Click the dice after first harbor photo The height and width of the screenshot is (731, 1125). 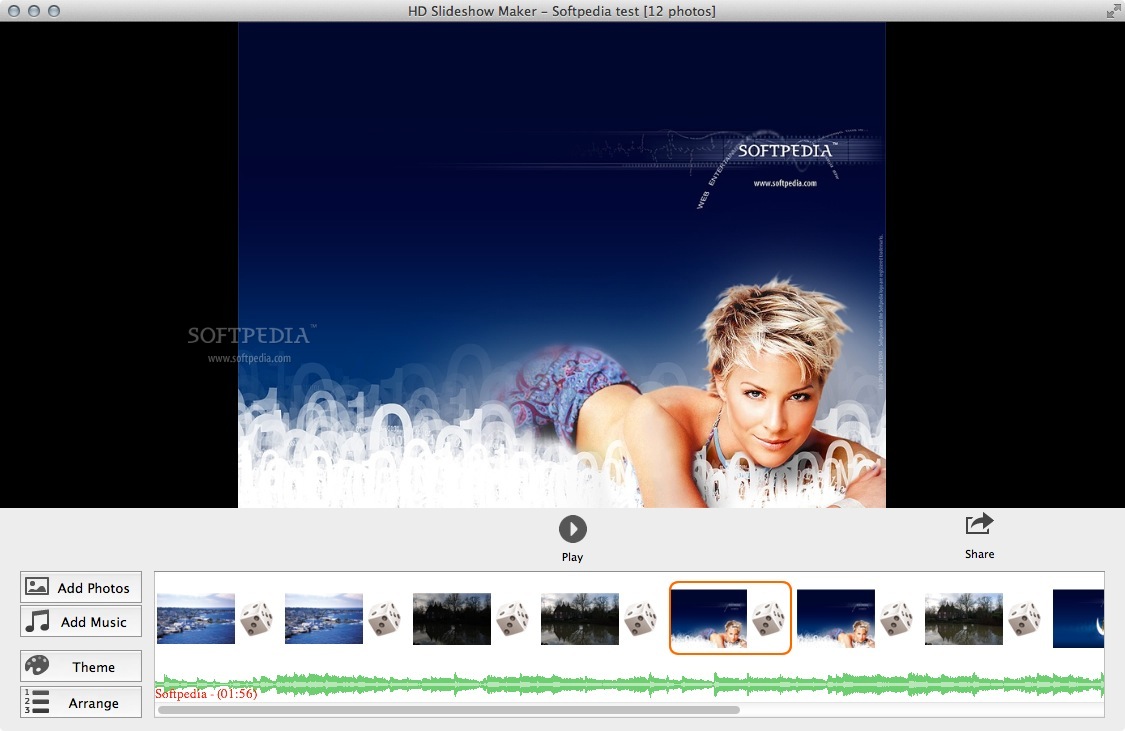point(256,618)
